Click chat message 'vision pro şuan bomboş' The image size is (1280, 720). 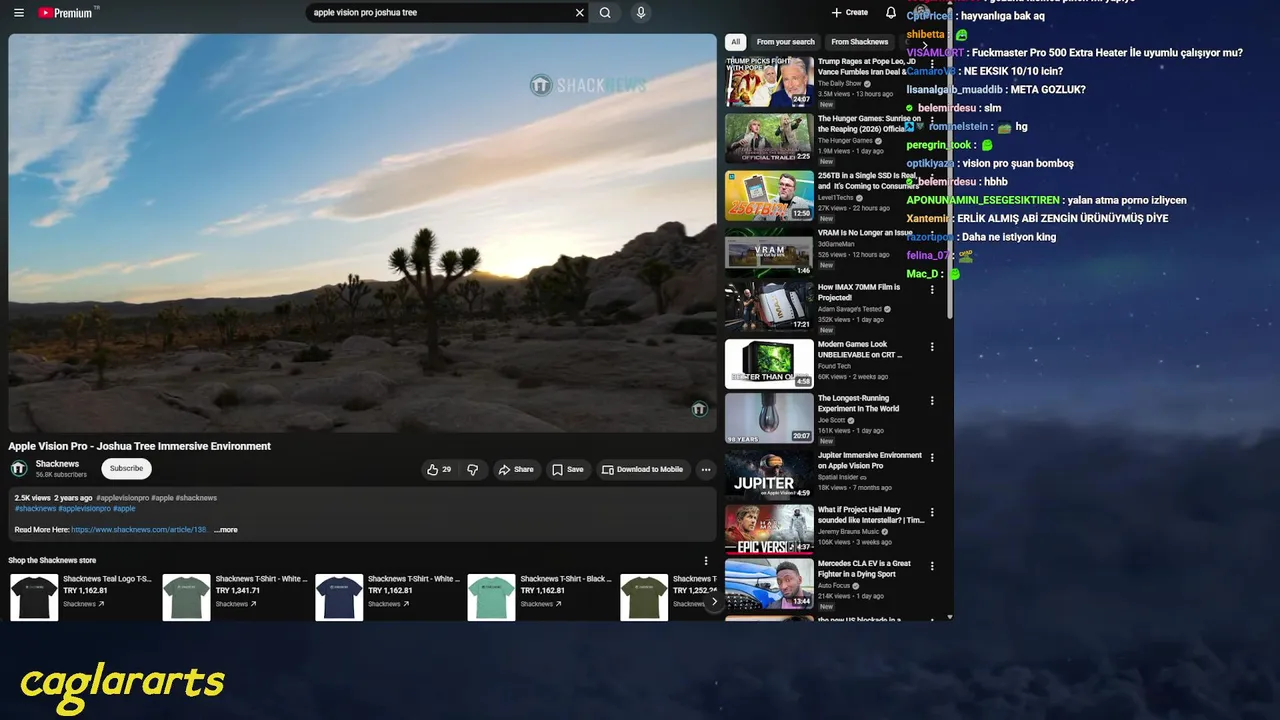click(1017, 163)
